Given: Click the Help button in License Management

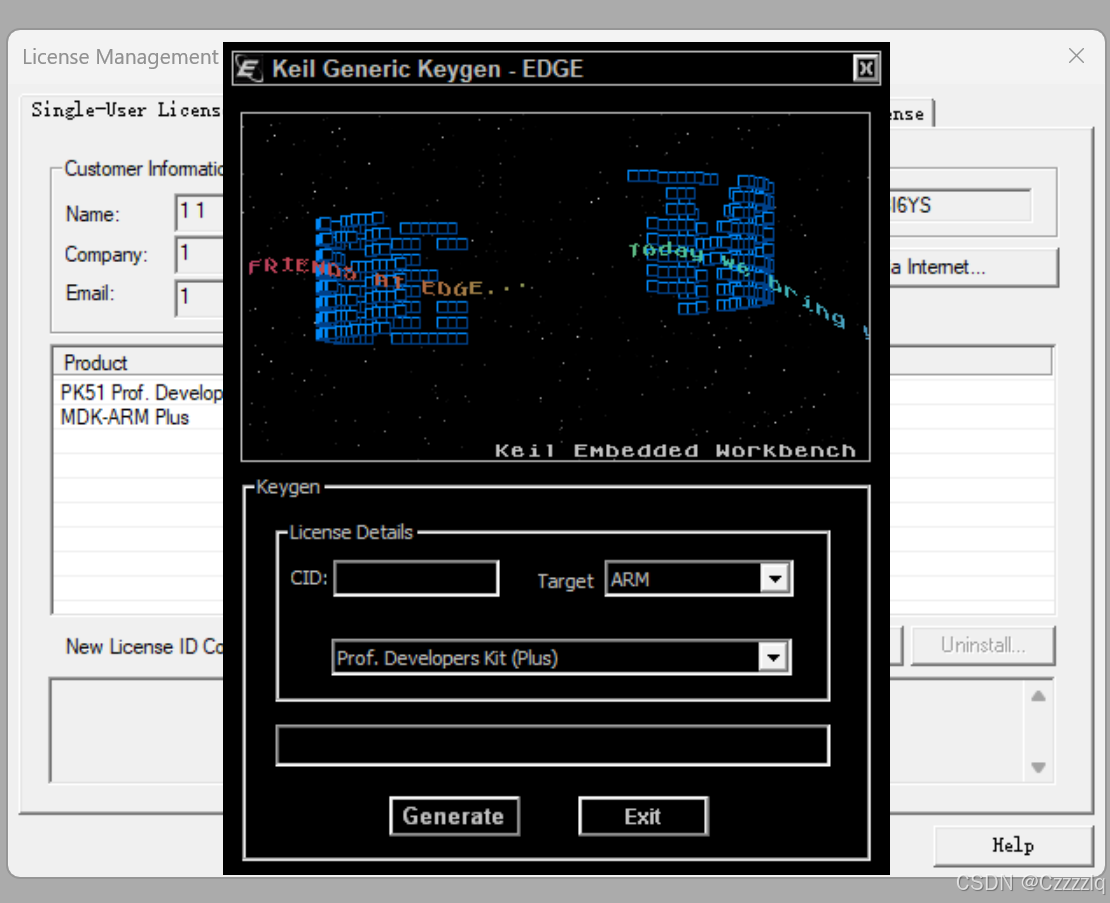Looking at the screenshot, I should point(1013,846).
